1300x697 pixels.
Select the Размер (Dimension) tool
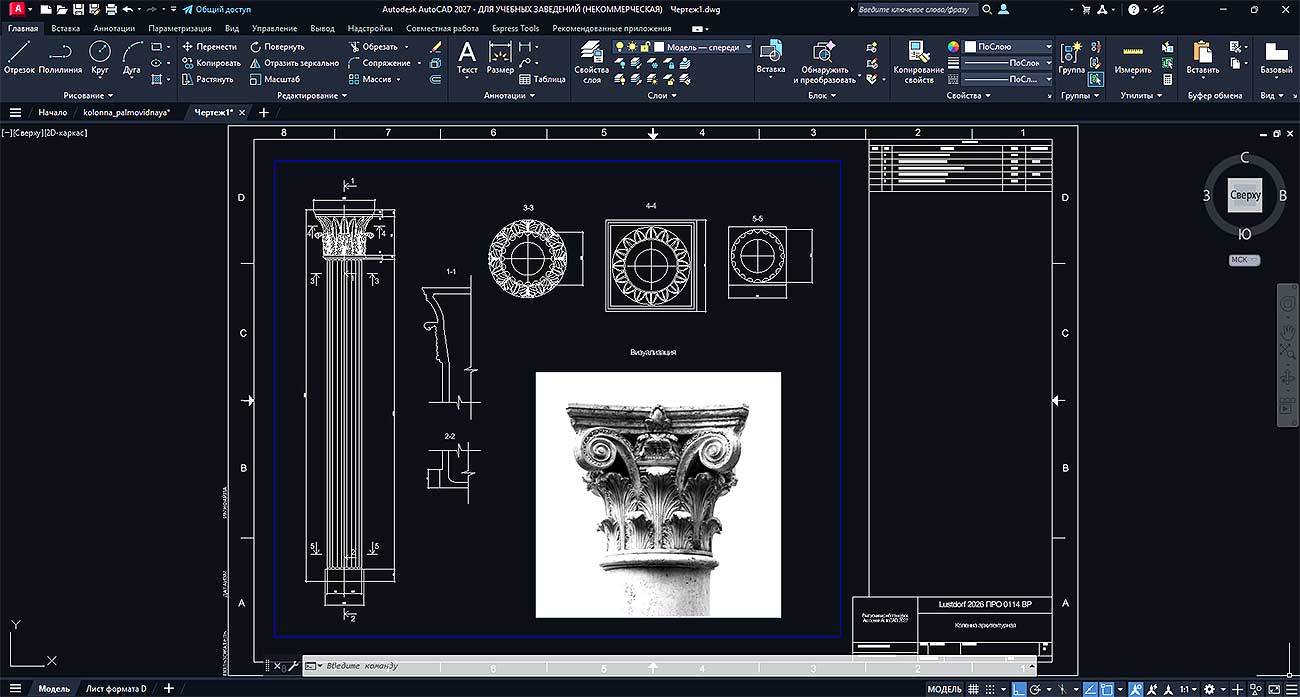tap(500, 57)
